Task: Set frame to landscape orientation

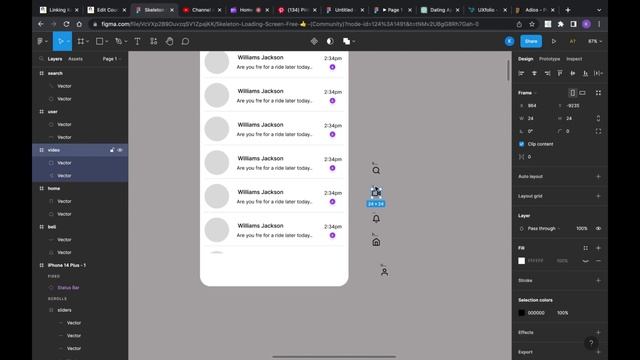Action: click(x=582, y=93)
